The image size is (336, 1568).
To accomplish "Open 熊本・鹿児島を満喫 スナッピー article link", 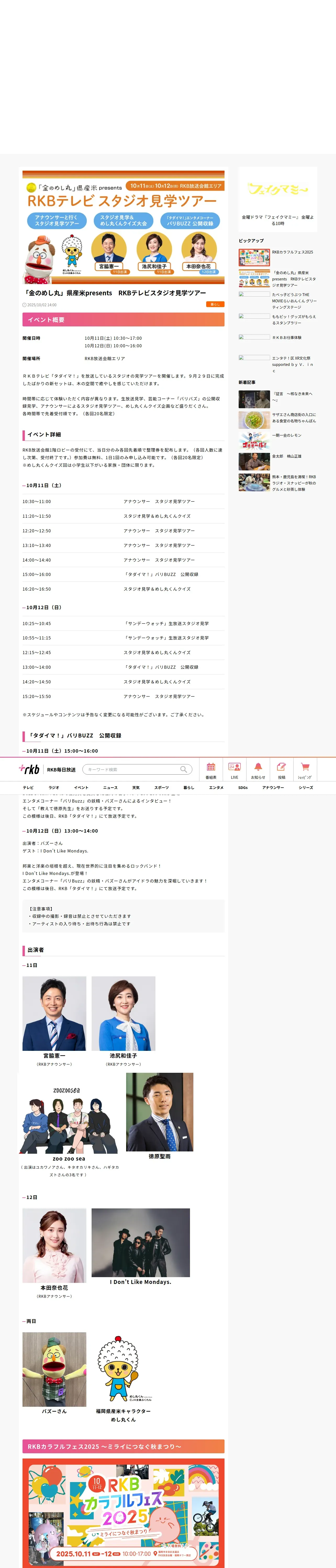I will [x=294, y=483].
